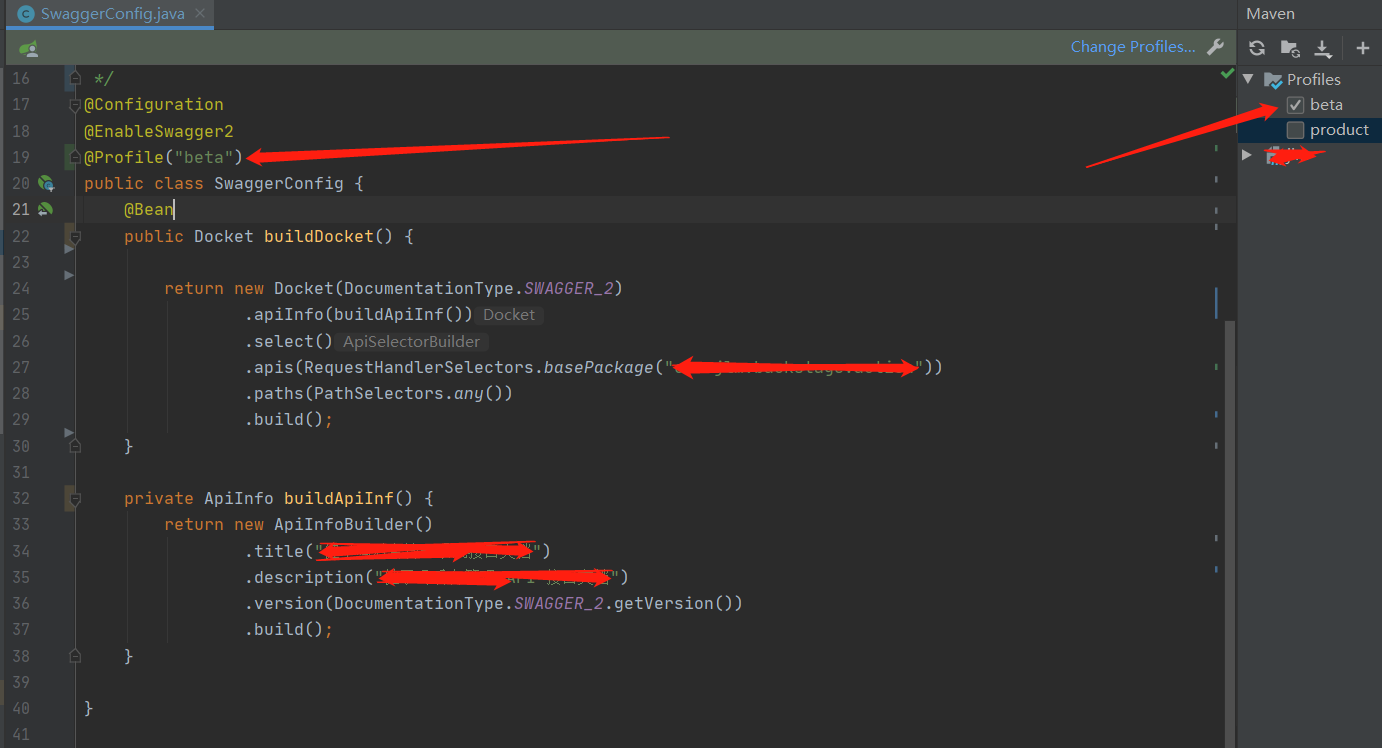The width and height of the screenshot is (1382, 748).
Task: Expand the Maven module node under Profiles
Action: (1247, 155)
